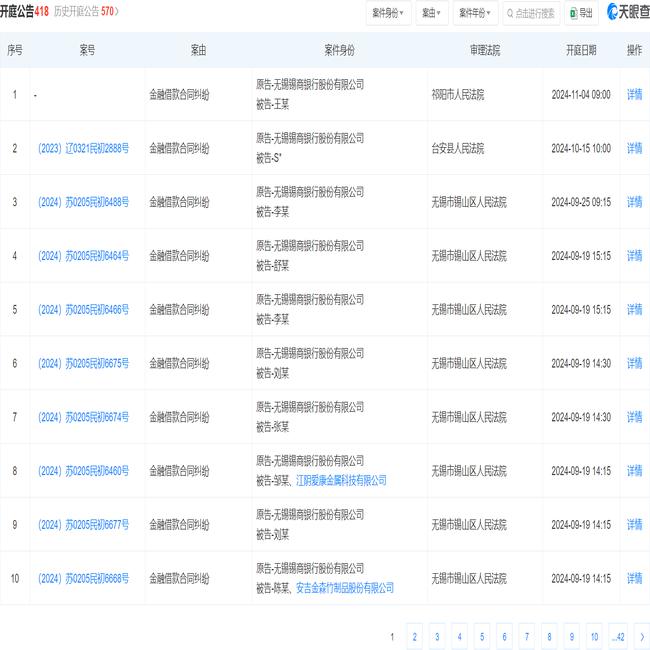Open case (2024)苏0205民初6488号
This screenshot has width=650, height=650.
tap(83, 202)
